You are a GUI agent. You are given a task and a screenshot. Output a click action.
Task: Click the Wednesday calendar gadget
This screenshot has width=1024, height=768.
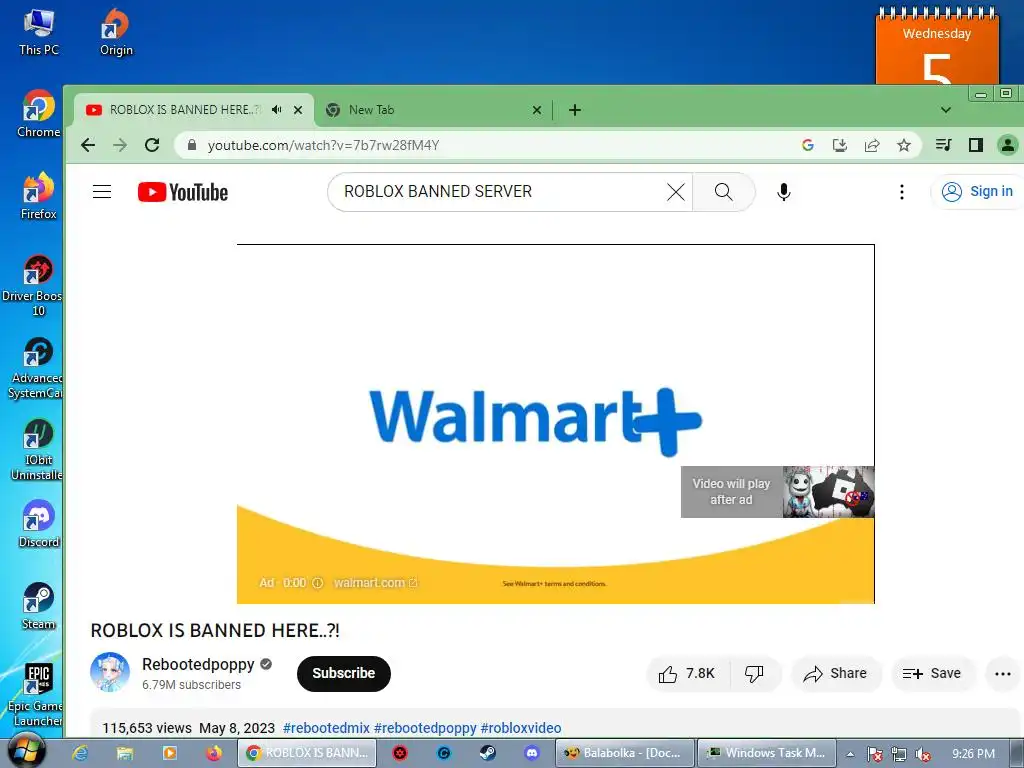[937, 47]
